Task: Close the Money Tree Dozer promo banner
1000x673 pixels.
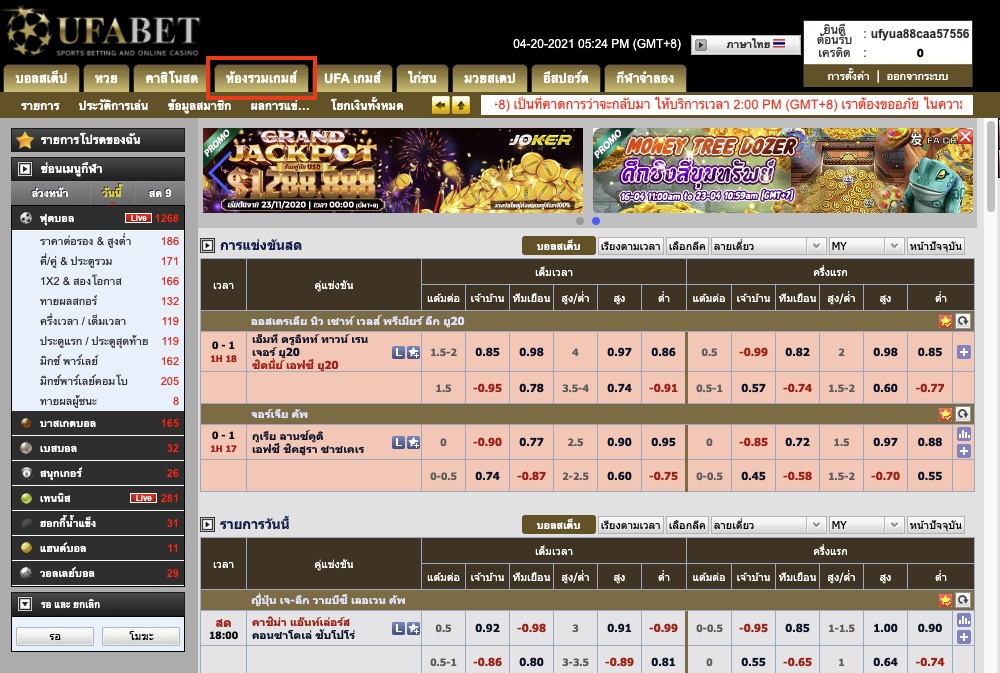Action: point(965,136)
